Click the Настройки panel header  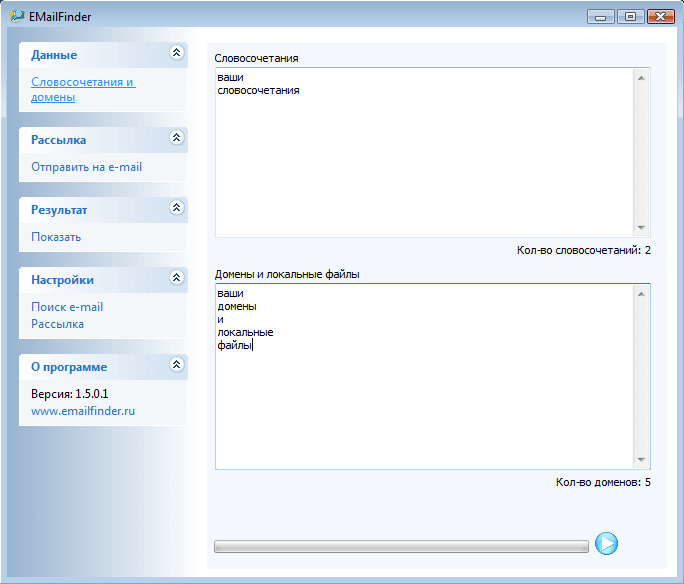(x=103, y=280)
